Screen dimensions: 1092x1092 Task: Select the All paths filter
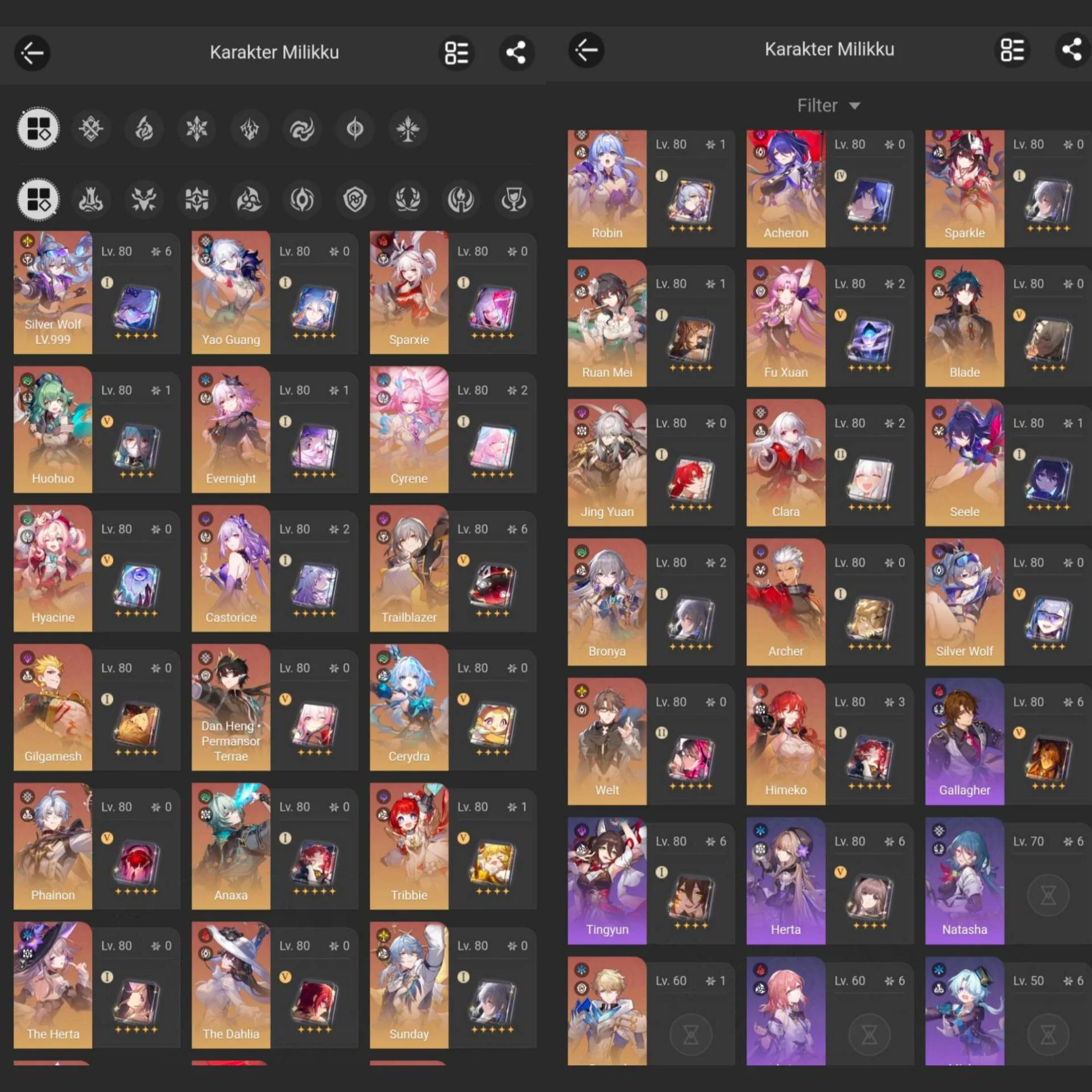pyautogui.click(x=38, y=200)
